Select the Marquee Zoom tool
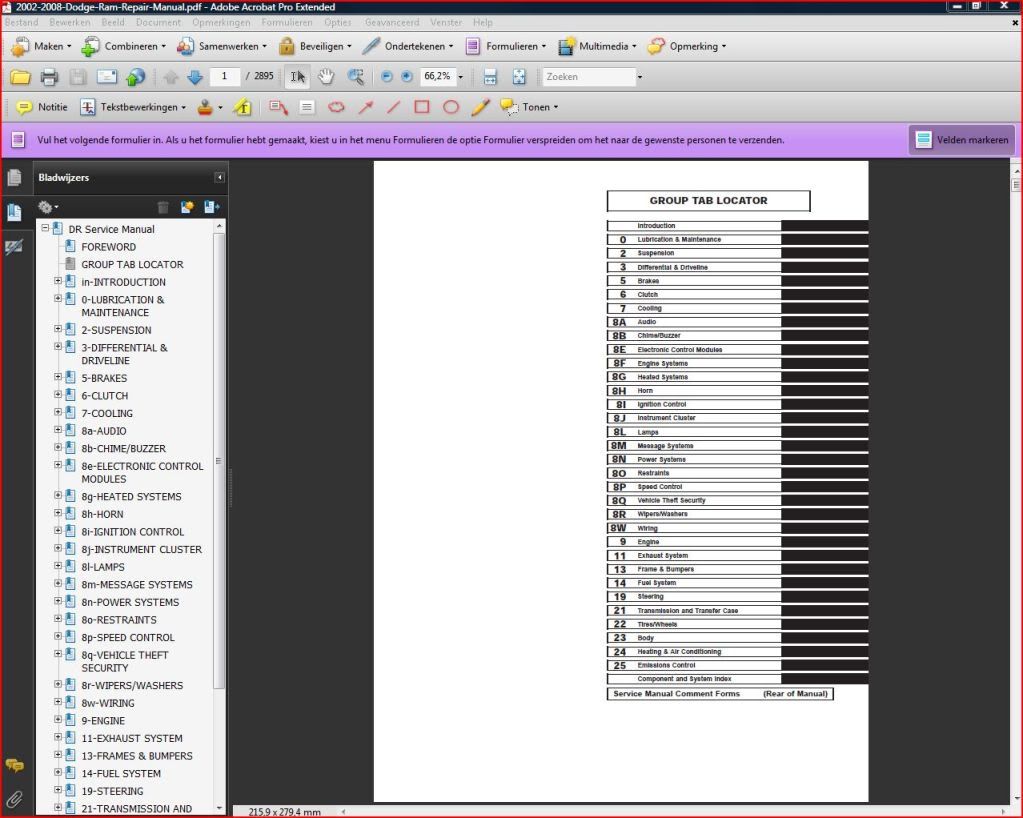 (356, 77)
